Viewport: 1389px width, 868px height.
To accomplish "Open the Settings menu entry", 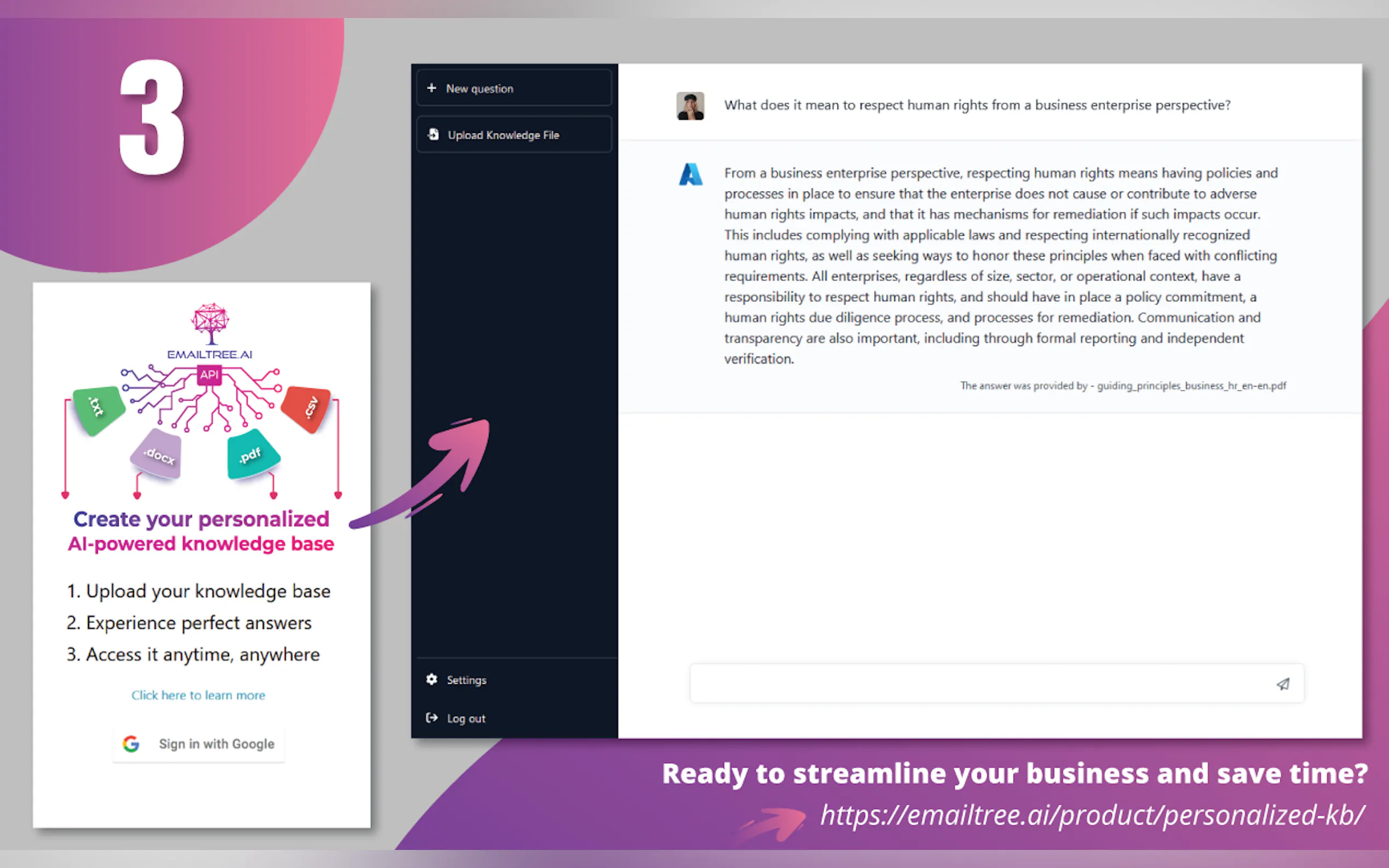I will click(466, 681).
